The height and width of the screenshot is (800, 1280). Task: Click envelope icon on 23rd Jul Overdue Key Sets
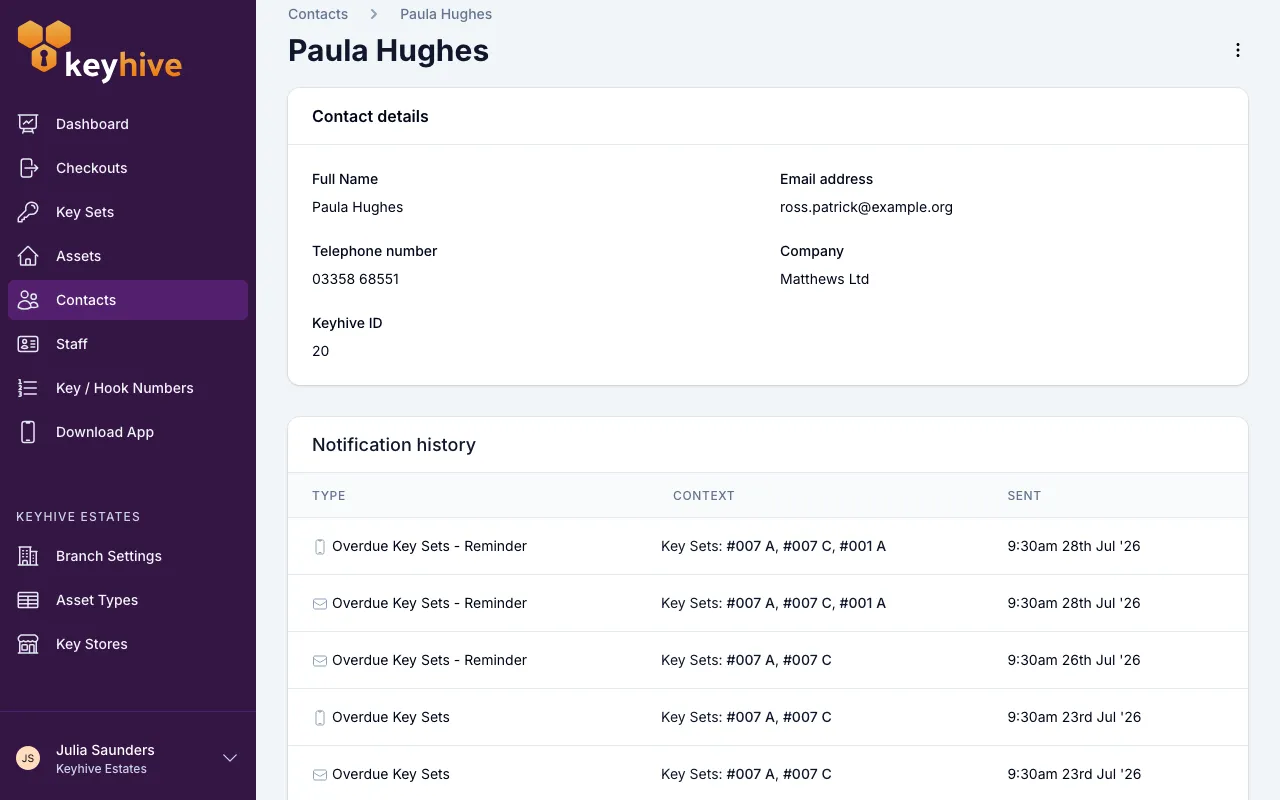coord(320,775)
